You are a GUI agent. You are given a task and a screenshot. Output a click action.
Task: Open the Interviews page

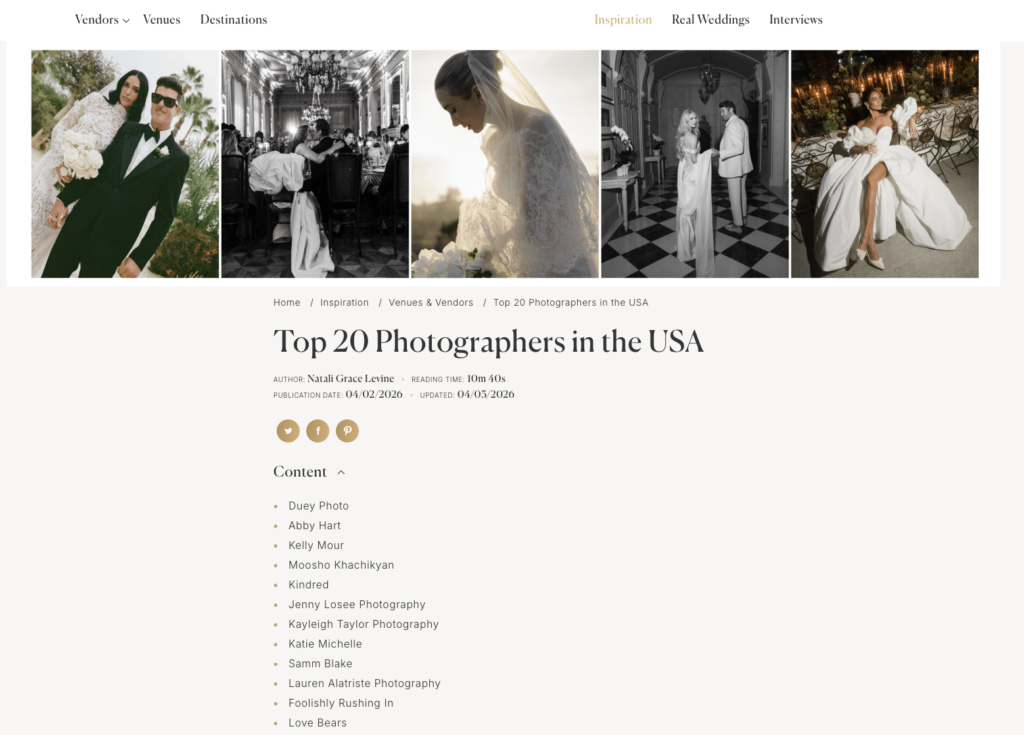point(795,20)
